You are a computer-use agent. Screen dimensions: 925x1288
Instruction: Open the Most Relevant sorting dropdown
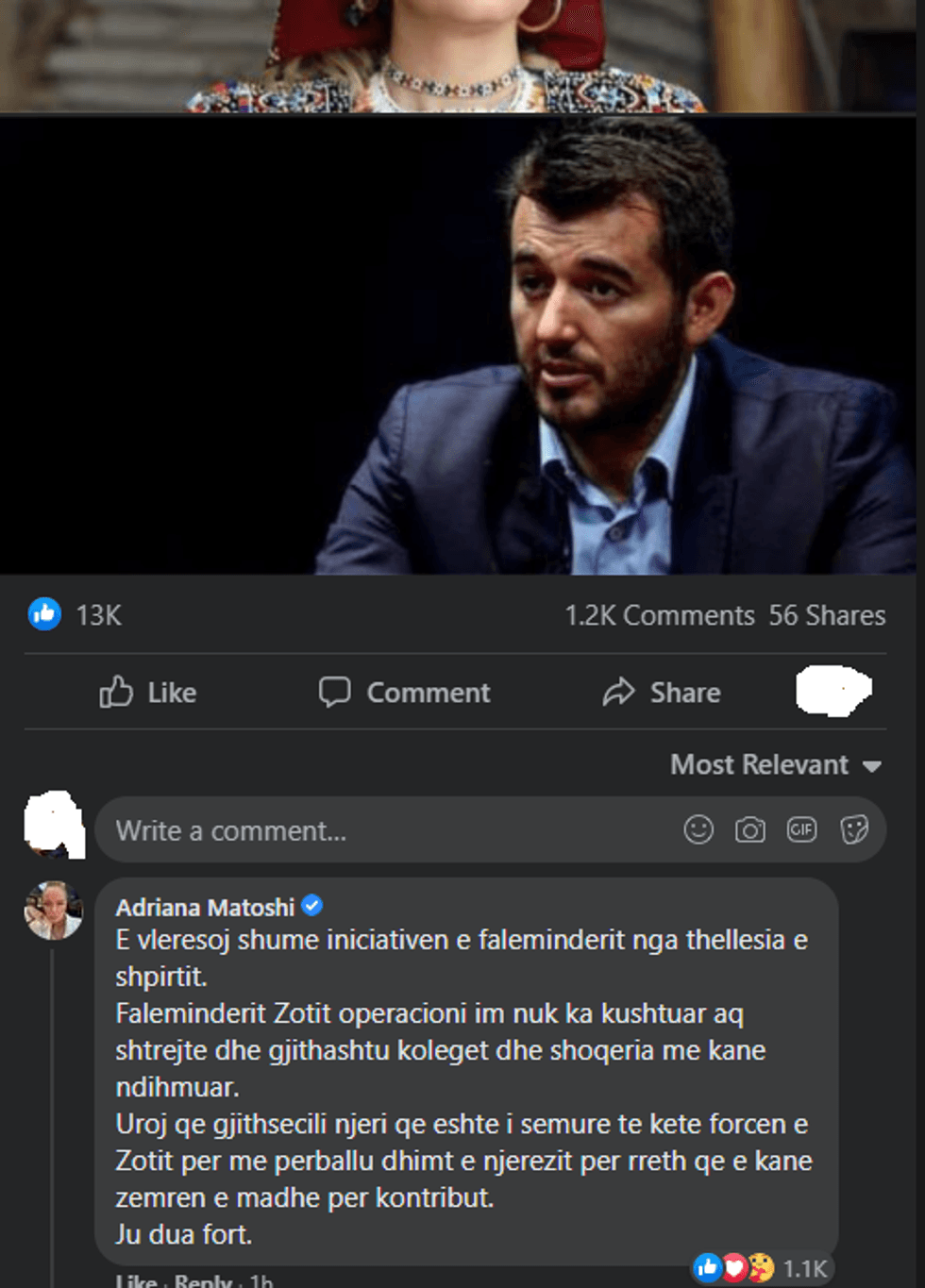(758, 765)
